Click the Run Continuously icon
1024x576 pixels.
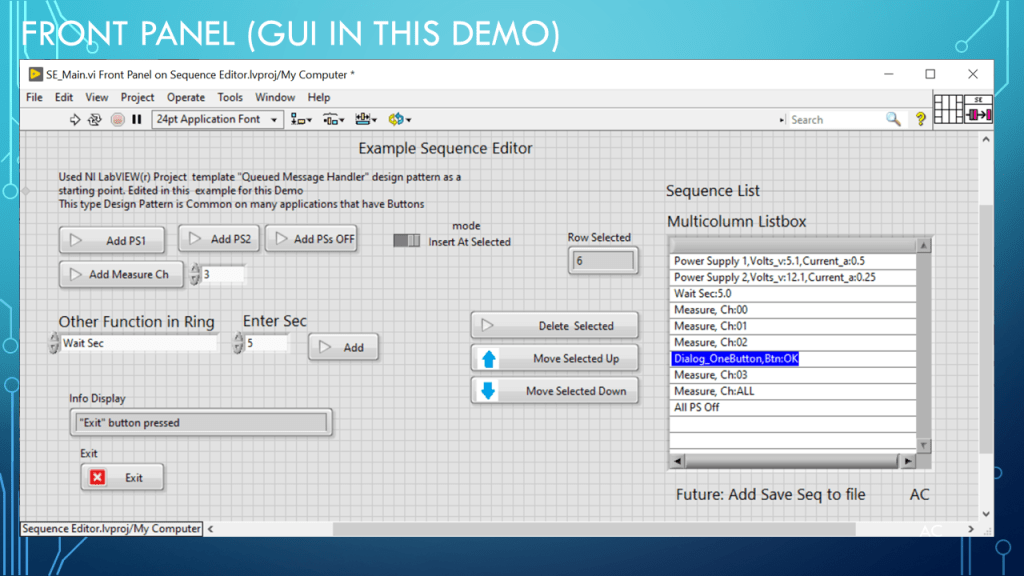click(95, 119)
